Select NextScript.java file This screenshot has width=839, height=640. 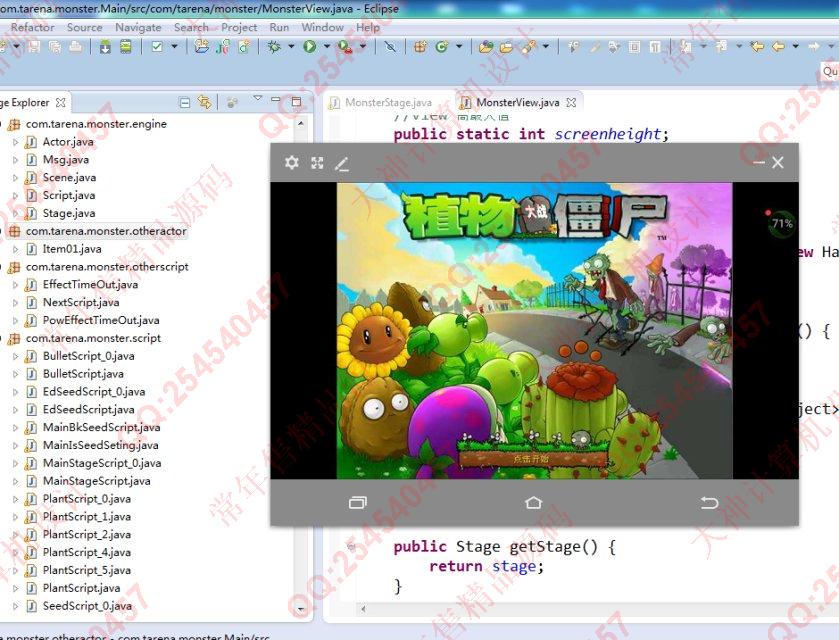(x=81, y=302)
